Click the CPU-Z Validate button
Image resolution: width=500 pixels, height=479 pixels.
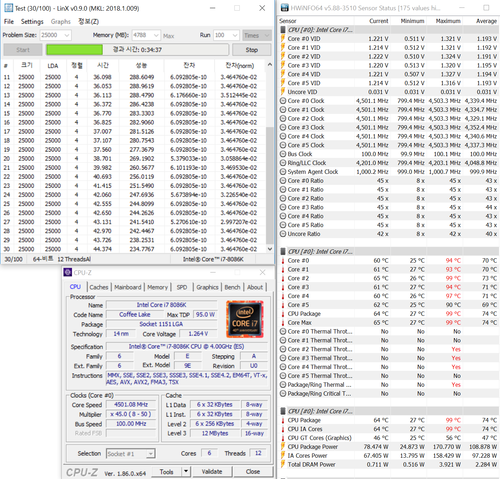212,471
